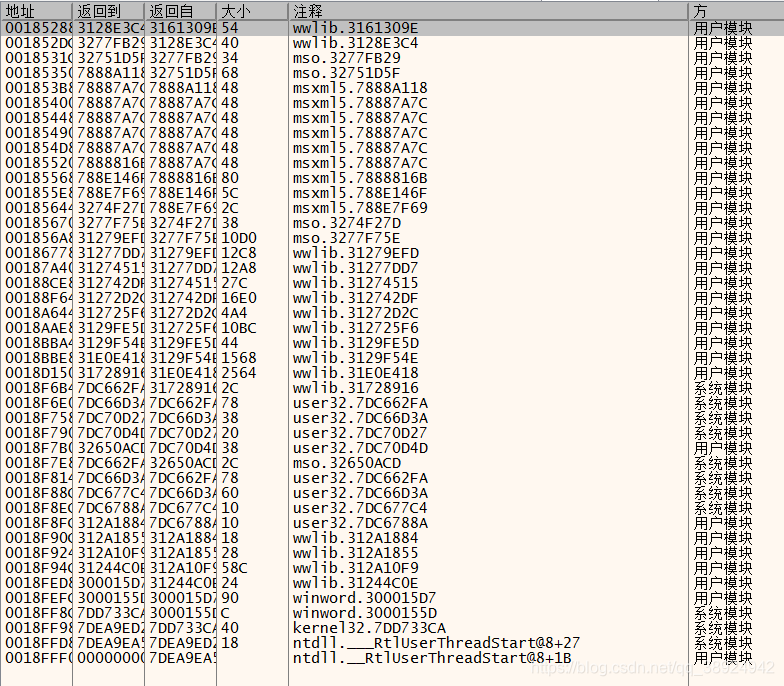
Task: Sort by the 地址 column header
Action: point(36,11)
